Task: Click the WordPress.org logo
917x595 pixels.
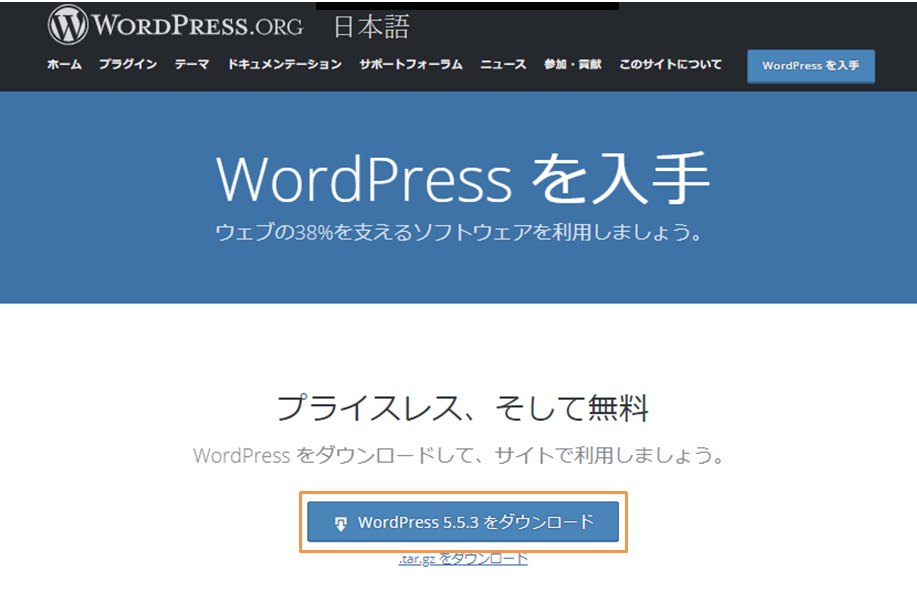Action: (175, 25)
